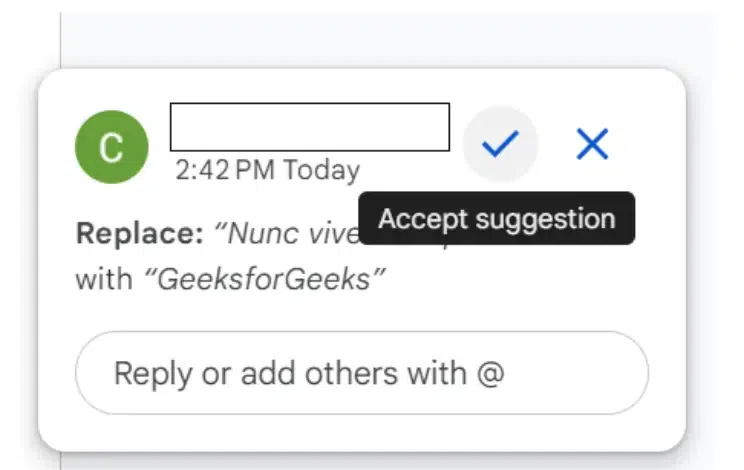Reject the suggestion with the X icon
The height and width of the screenshot is (470, 744).
(592, 145)
